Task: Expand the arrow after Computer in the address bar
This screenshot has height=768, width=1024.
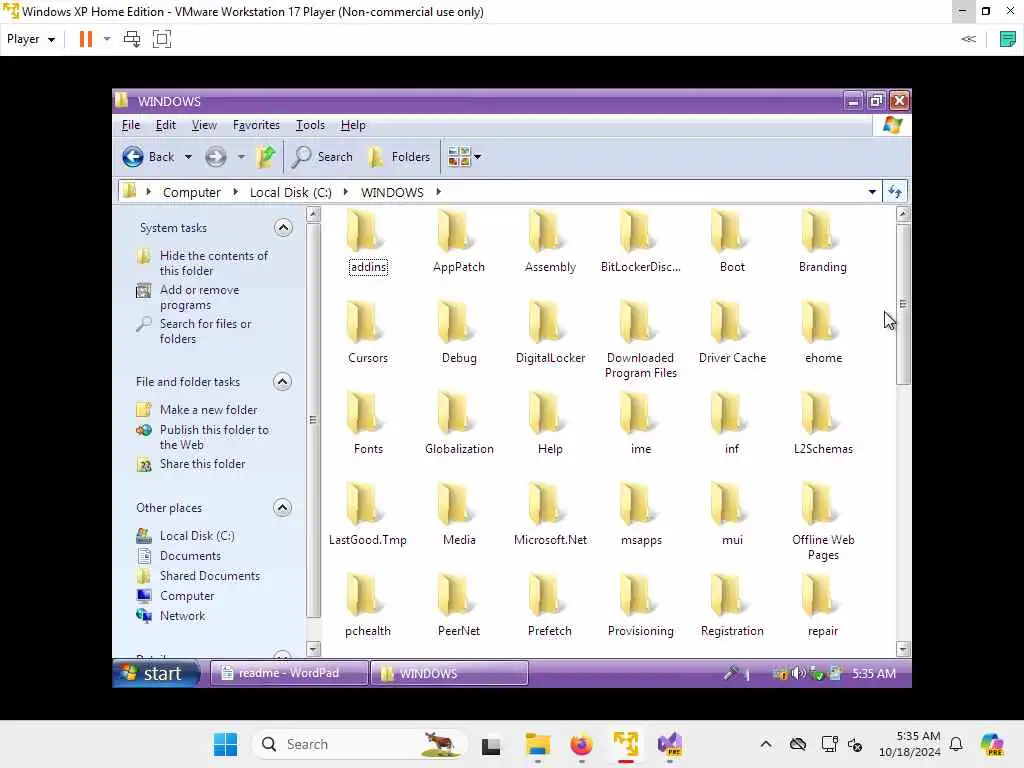Action: [x=236, y=192]
